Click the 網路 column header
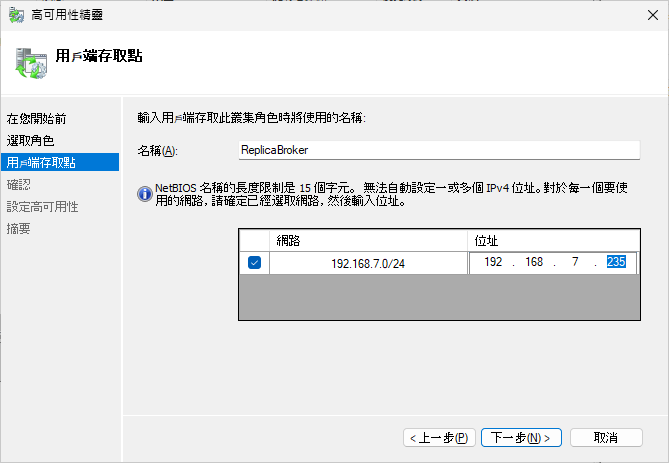 click(x=368, y=241)
